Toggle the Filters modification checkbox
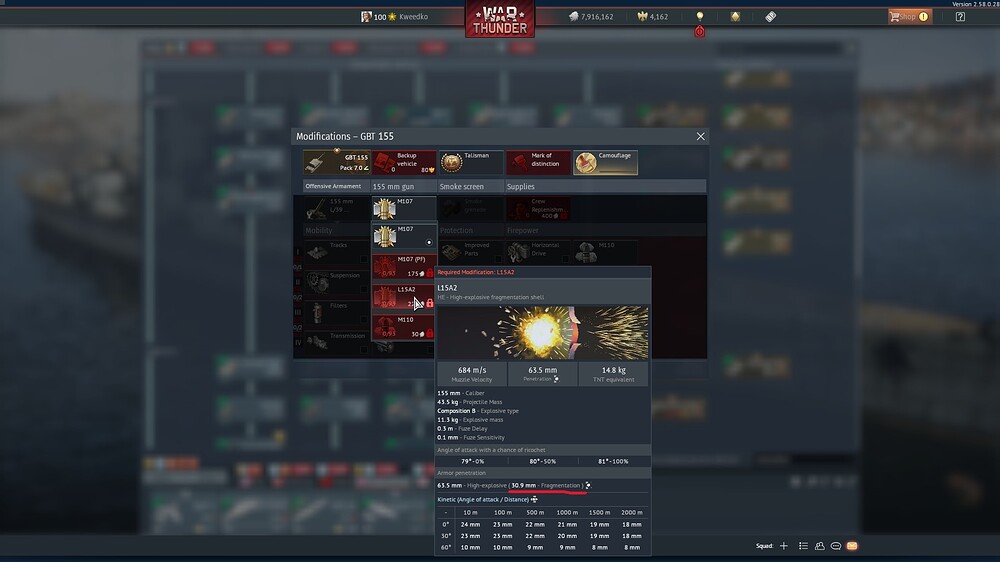1000x562 pixels. [x=364, y=319]
